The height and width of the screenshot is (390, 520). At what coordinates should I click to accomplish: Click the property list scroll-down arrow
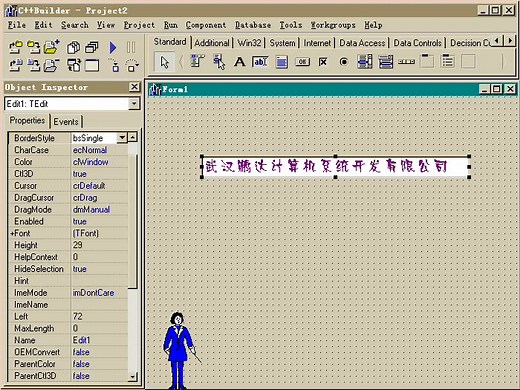coord(133,377)
